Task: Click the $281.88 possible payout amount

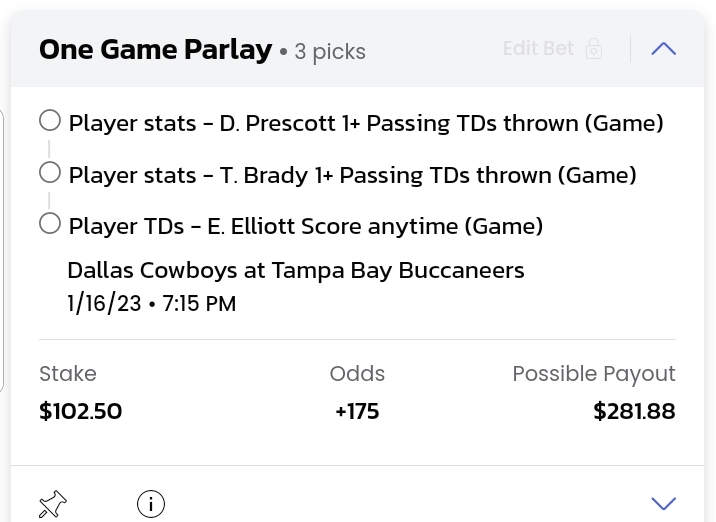Action: 634,411
